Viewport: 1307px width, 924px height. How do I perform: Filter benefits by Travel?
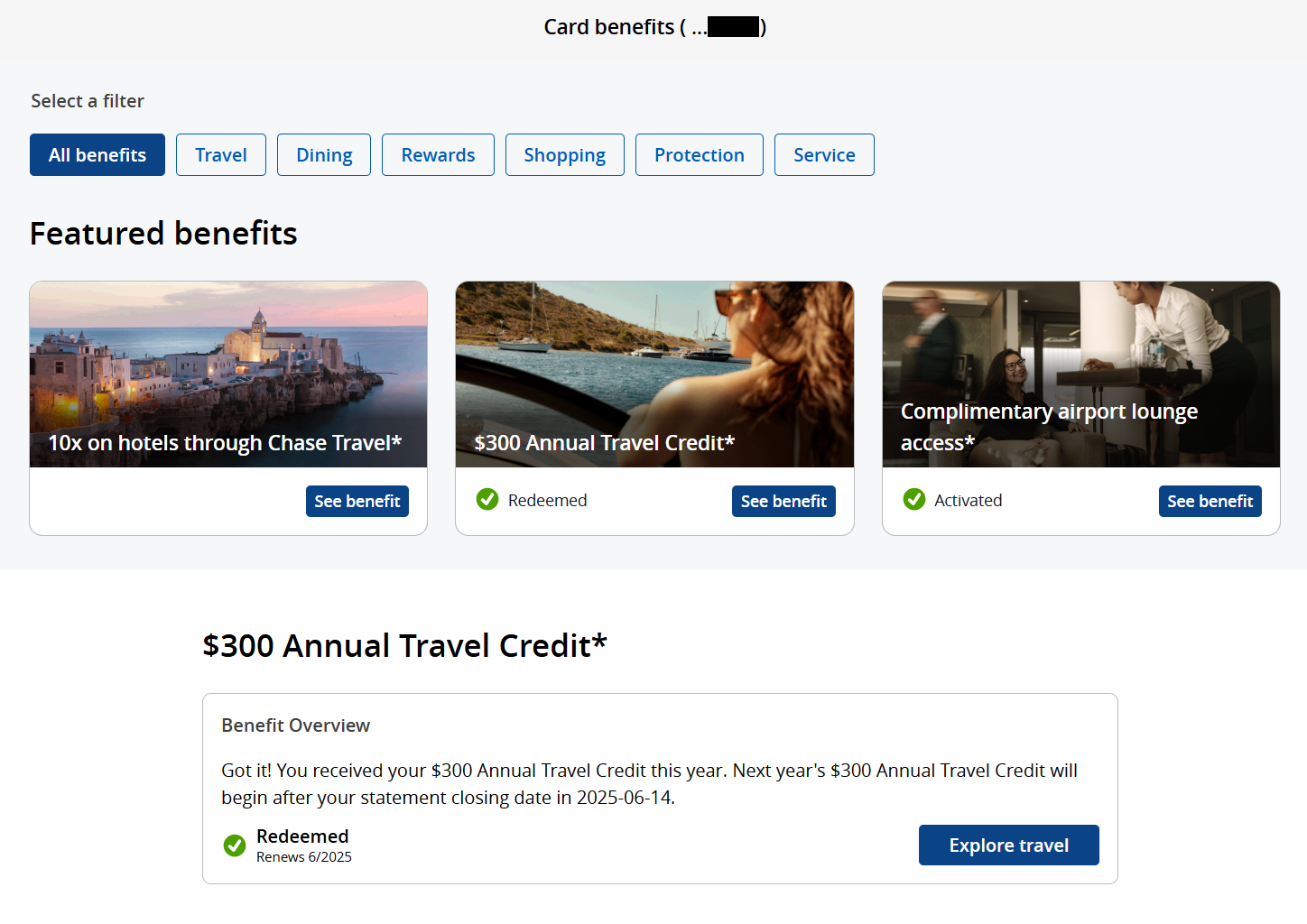(221, 155)
